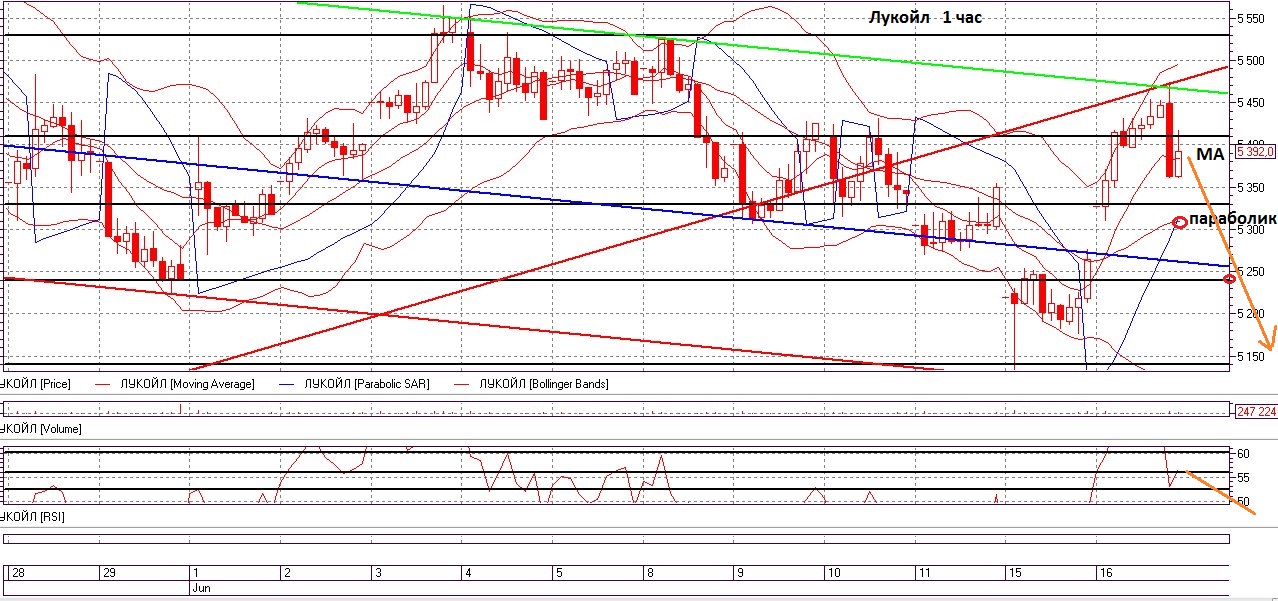
Task: Click date 11 on the time axis
Action: click(x=924, y=573)
